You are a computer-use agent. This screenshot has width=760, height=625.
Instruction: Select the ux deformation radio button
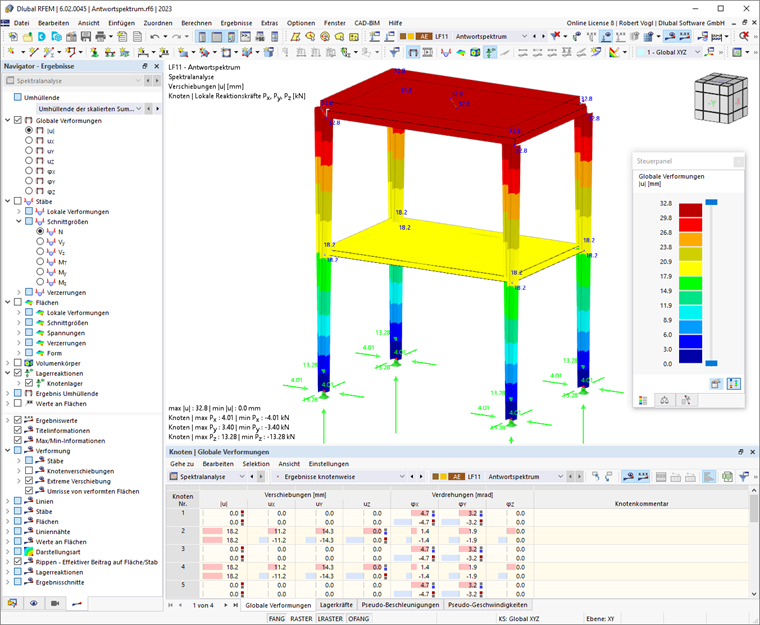coord(29,141)
